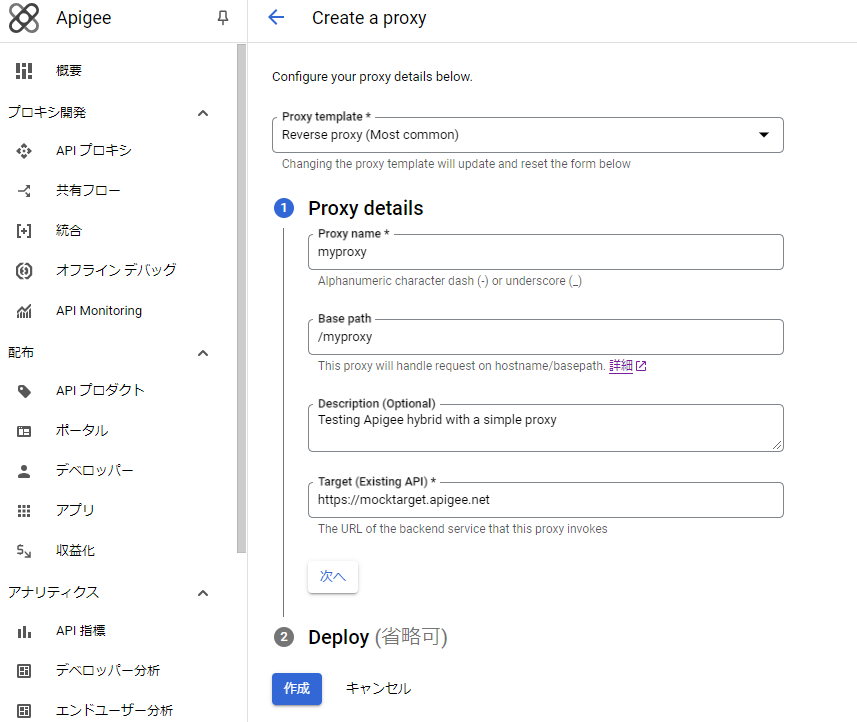Collapse the プロキシ開発 section
857x722 pixels.
click(x=203, y=113)
